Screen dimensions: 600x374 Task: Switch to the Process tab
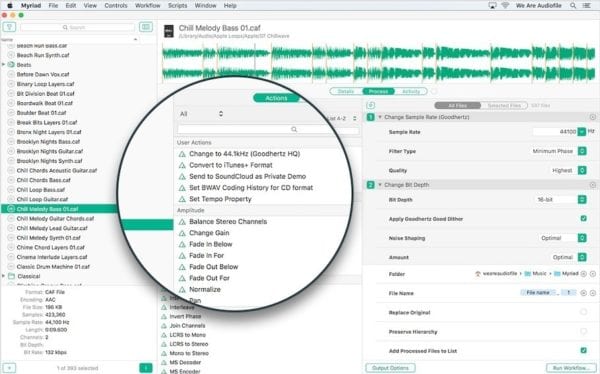click(x=378, y=91)
